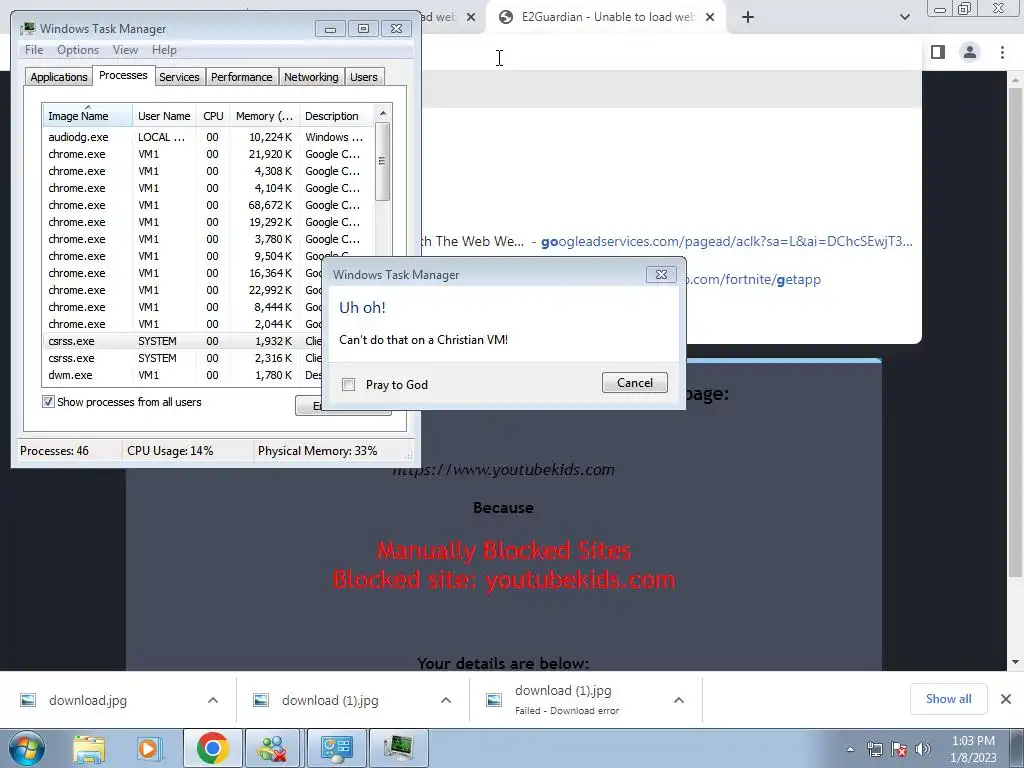Open the network status tray icon
Viewport: 1024px width, 768px height.
(x=874, y=749)
